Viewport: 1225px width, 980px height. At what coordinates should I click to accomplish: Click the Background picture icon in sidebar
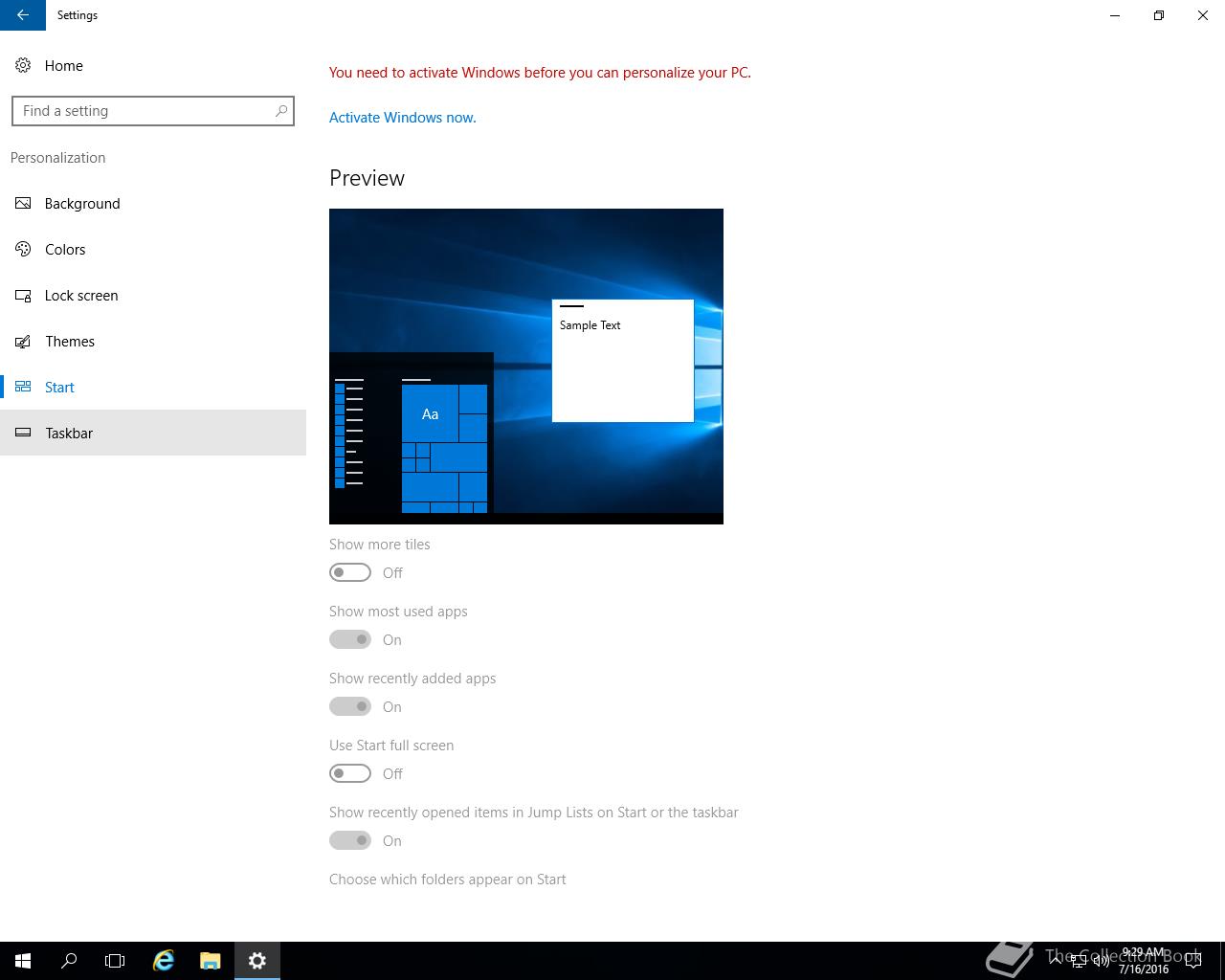[x=23, y=203]
